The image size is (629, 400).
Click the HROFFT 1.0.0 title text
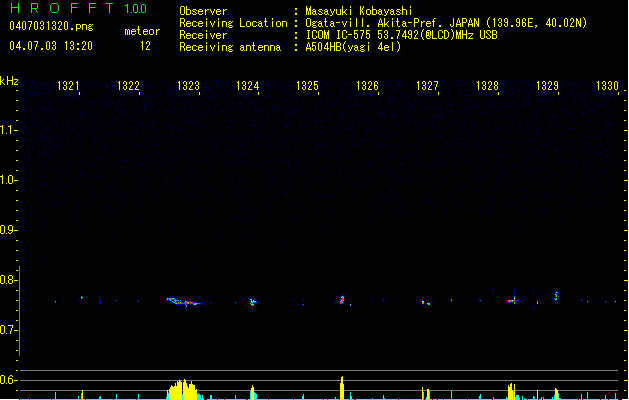point(78,8)
